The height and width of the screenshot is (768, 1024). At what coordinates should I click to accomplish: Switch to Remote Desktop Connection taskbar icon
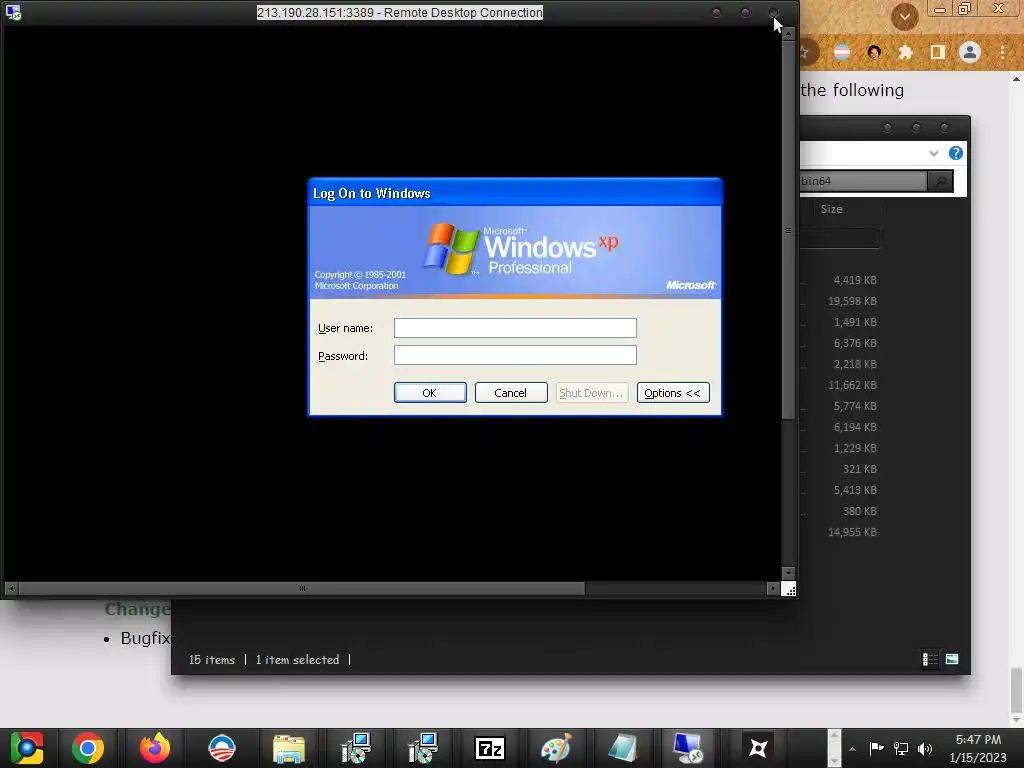tap(690, 748)
